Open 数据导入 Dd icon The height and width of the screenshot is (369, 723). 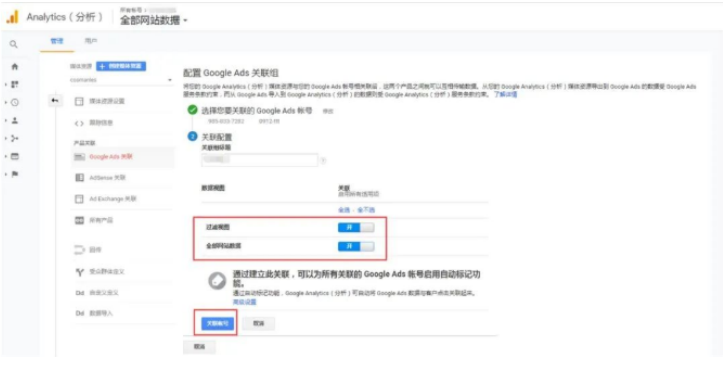coord(79,313)
